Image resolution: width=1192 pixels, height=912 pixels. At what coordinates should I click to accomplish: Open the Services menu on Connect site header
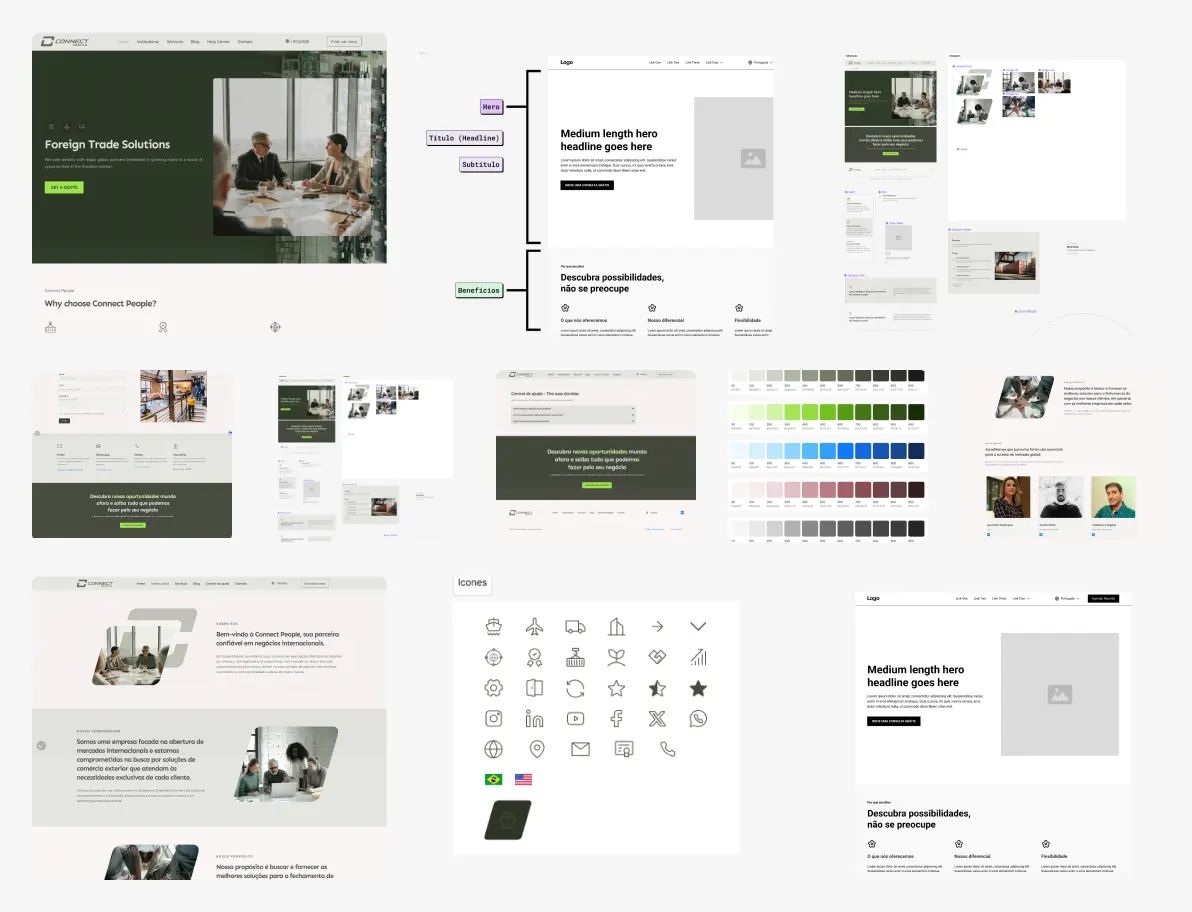(x=175, y=42)
